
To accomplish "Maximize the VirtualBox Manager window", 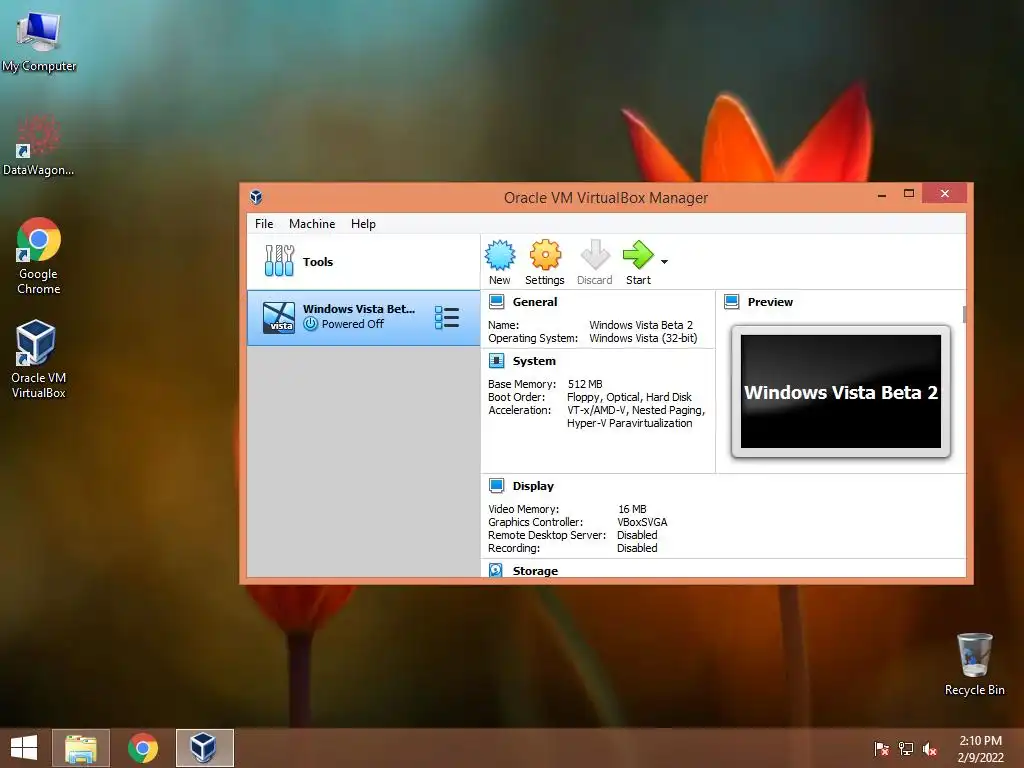I will pyautogui.click(x=908, y=193).
